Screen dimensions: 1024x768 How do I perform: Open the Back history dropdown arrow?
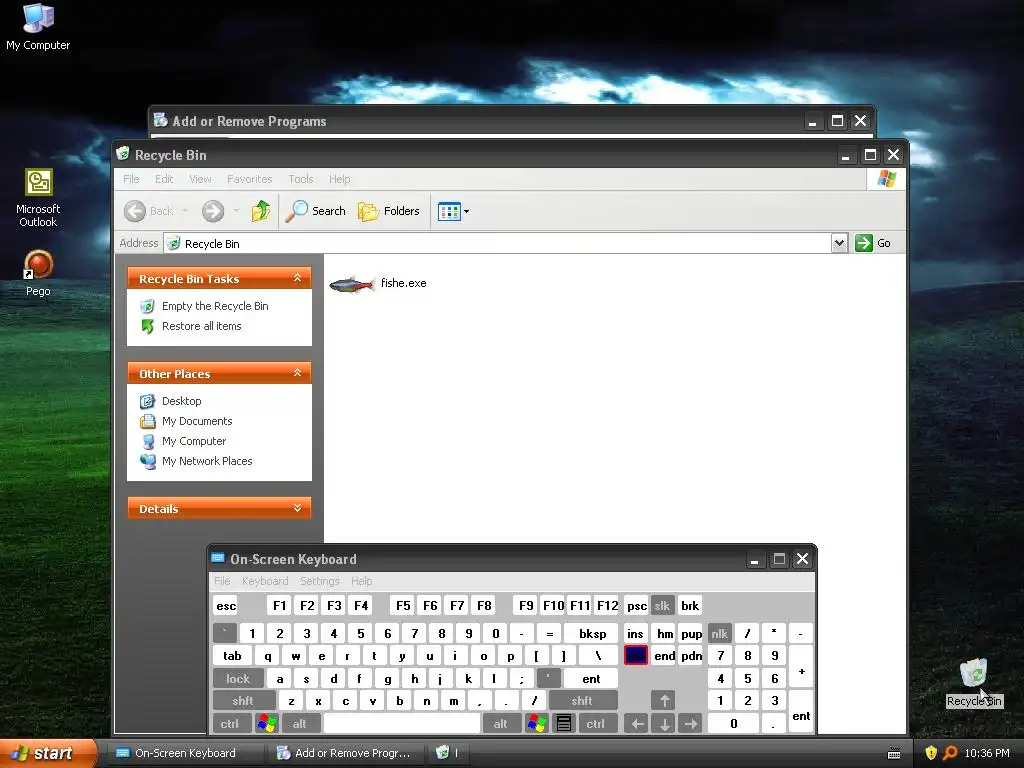[185, 211]
